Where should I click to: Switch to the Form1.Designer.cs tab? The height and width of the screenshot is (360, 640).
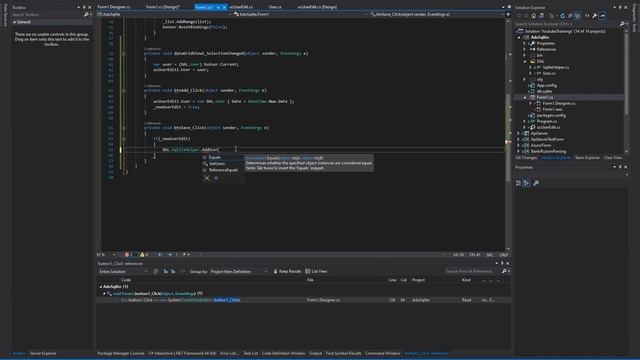point(114,7)
